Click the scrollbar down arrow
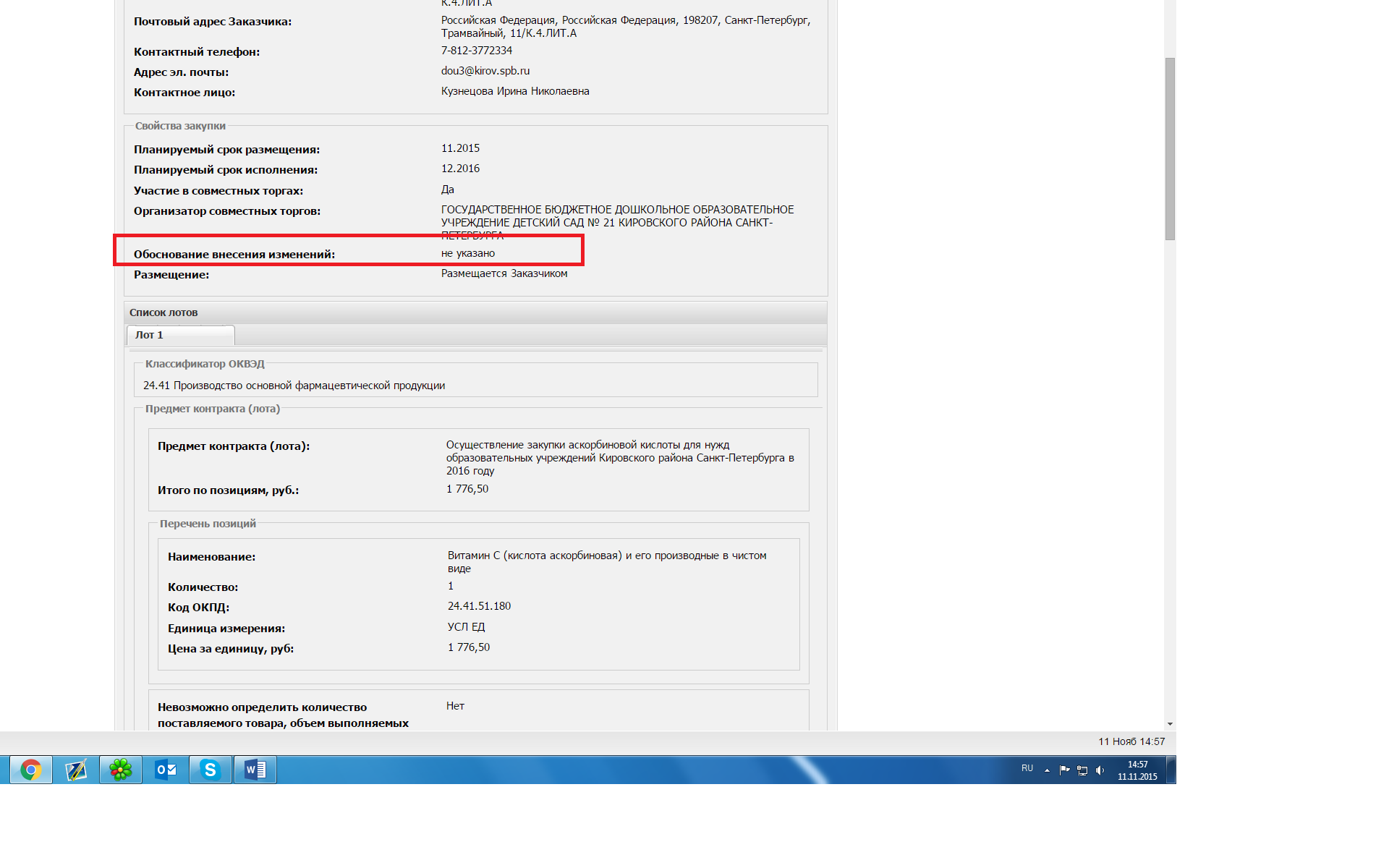 tap(1170, 723)
